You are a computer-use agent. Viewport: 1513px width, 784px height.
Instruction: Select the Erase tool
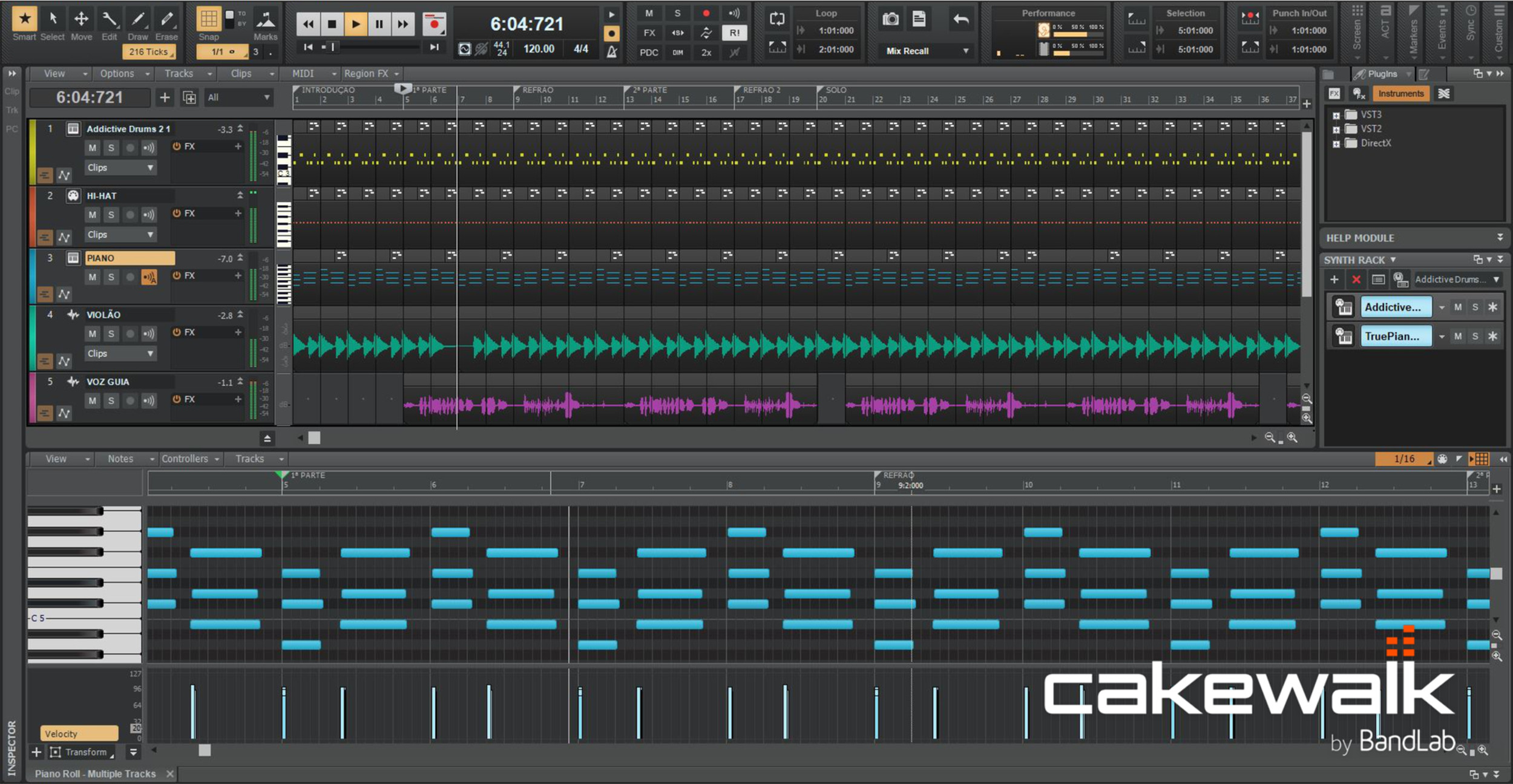(166, 19)
